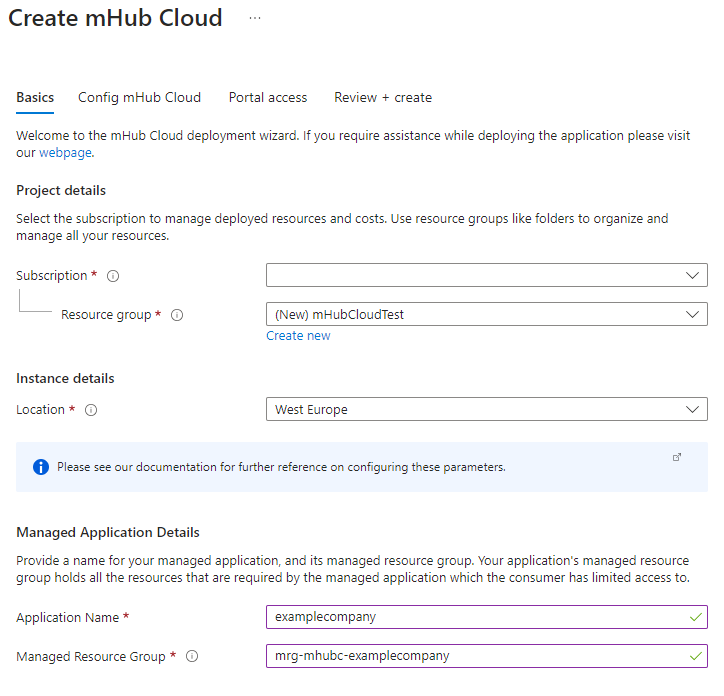Click the Subscription field label
Image resolution: width=724 pixels, height=696 pixels.
click(52, 276)
